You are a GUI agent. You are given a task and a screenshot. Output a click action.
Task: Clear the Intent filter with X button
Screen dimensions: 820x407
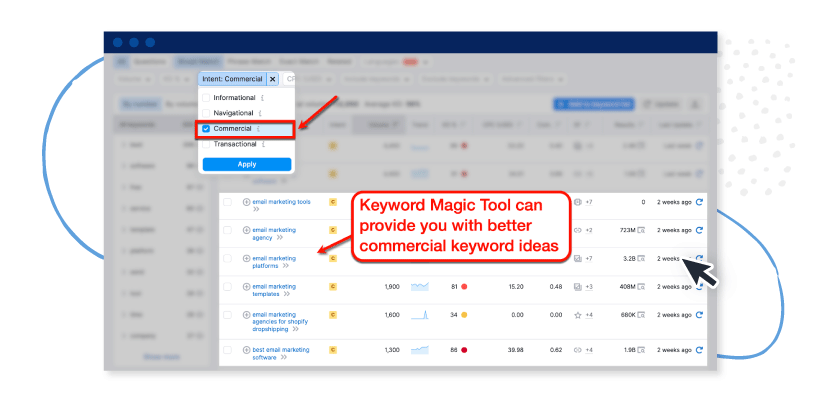[x=273, y=78]
